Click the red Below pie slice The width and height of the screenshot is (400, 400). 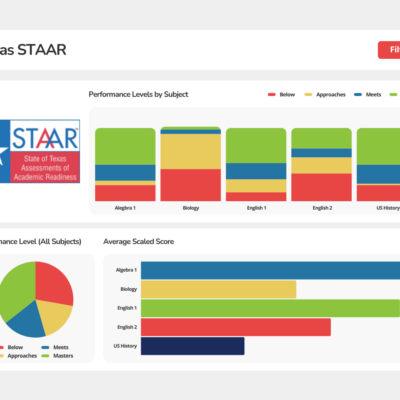(x=53, y=283)
